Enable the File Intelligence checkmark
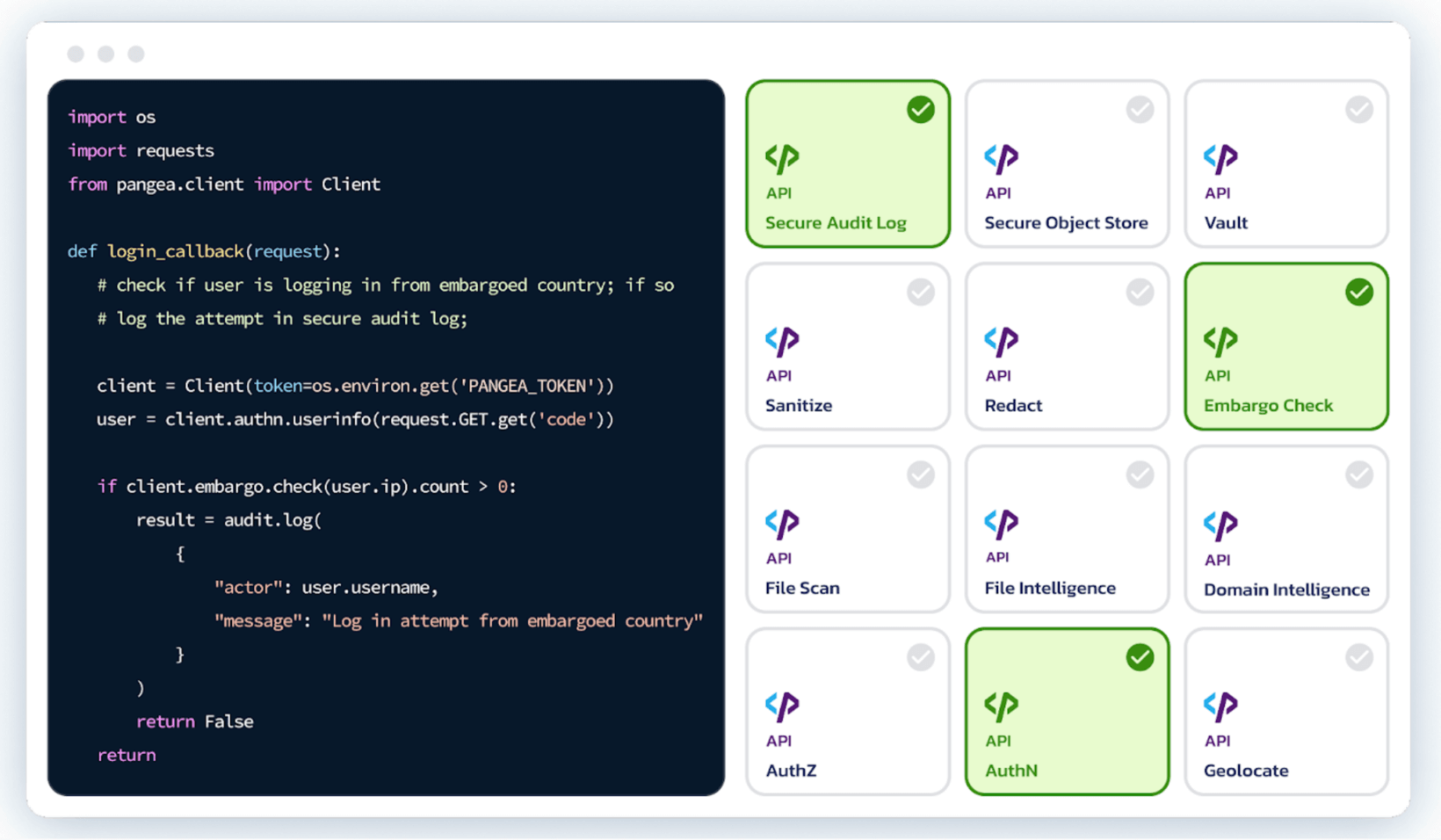The height and width of the screenshot is (840, 1441). (x=1140, y=475)
